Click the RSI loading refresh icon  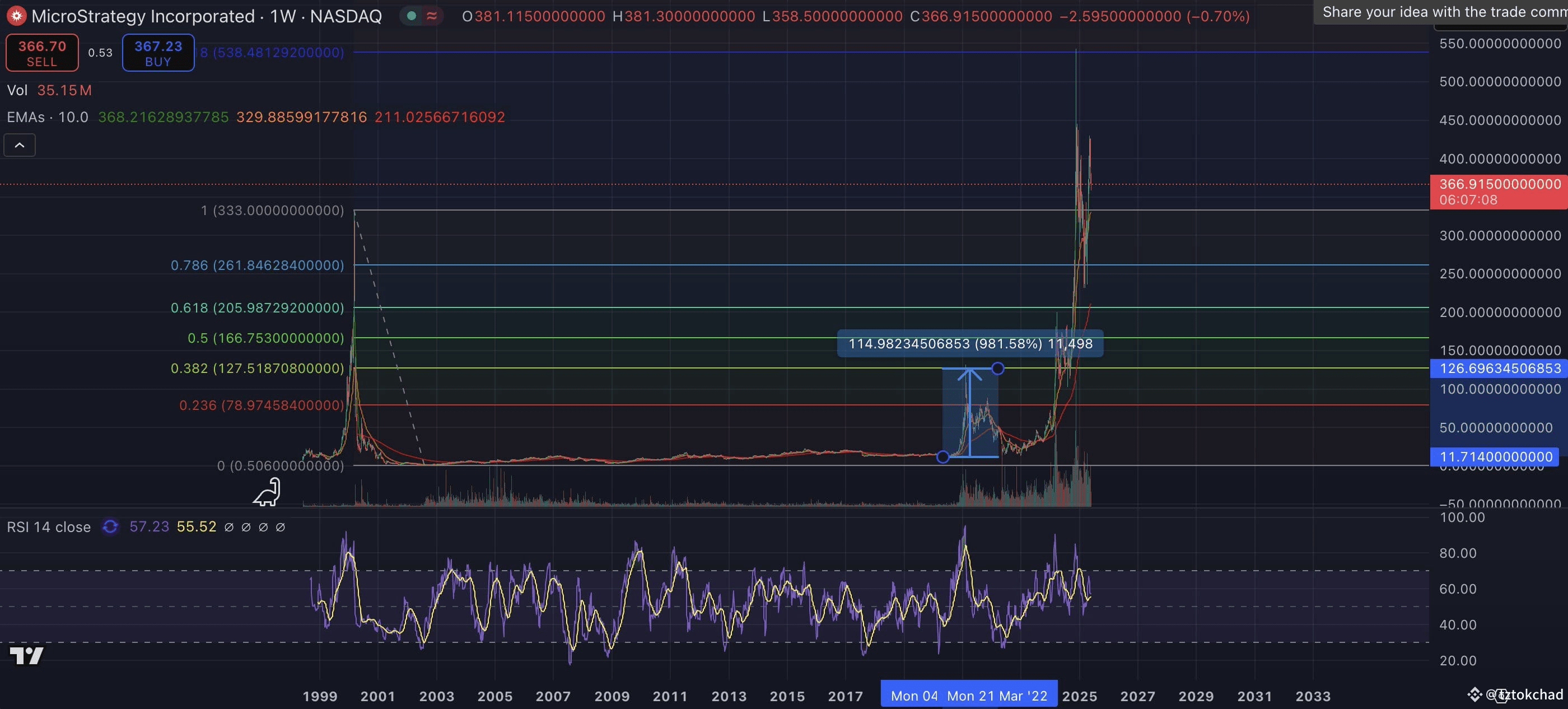[x=110, y=526]
